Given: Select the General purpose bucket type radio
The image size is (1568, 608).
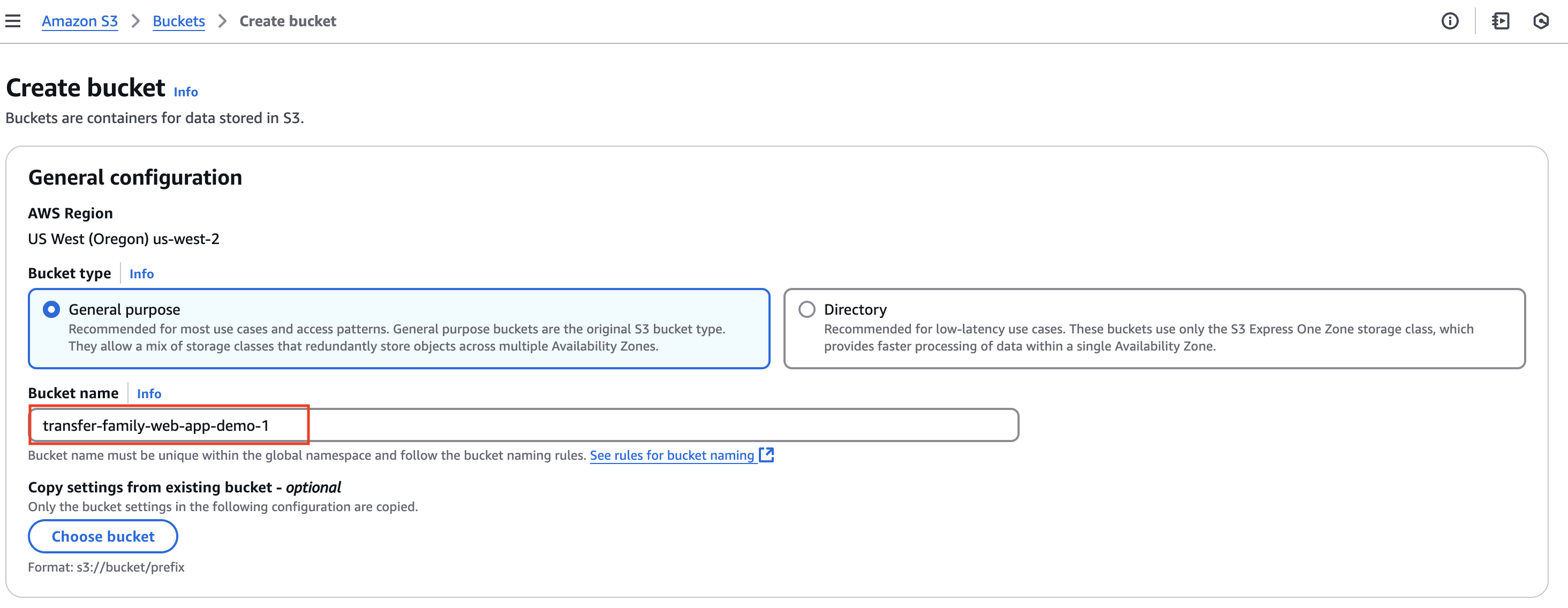Looking at the screenshot, I should (x=52, y=309).
